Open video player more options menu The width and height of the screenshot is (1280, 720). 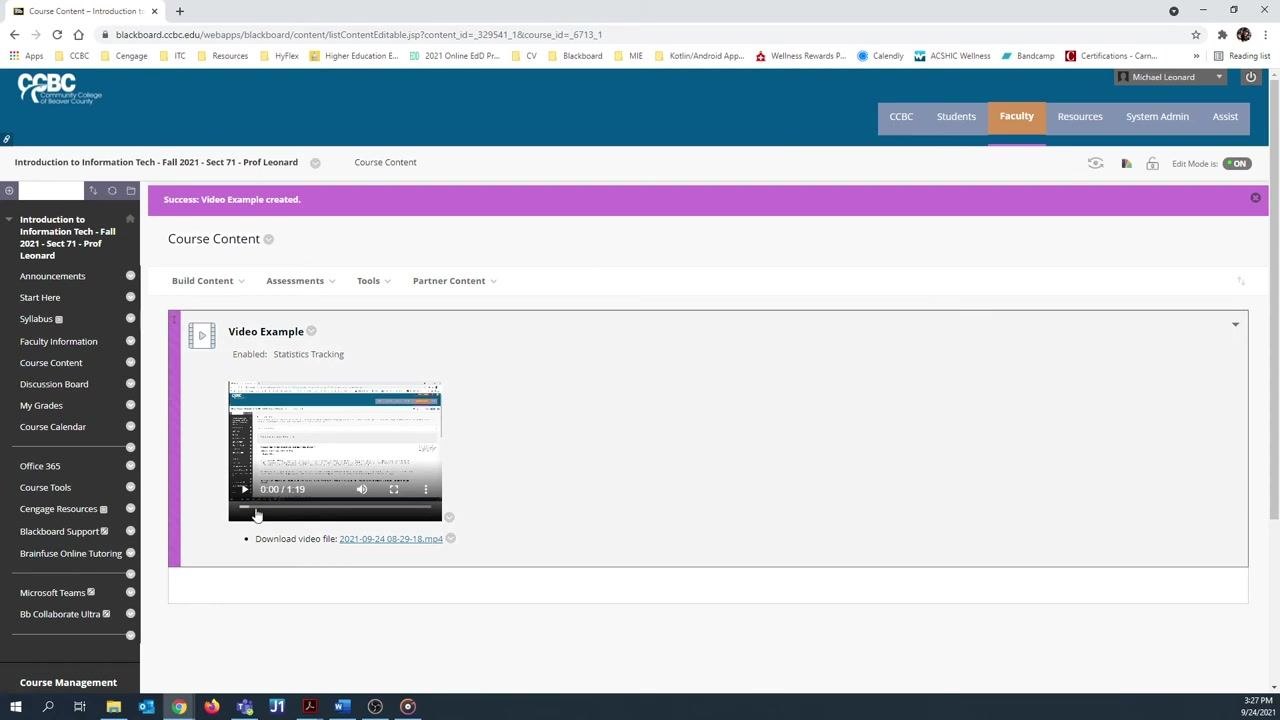tap(426, 489)
